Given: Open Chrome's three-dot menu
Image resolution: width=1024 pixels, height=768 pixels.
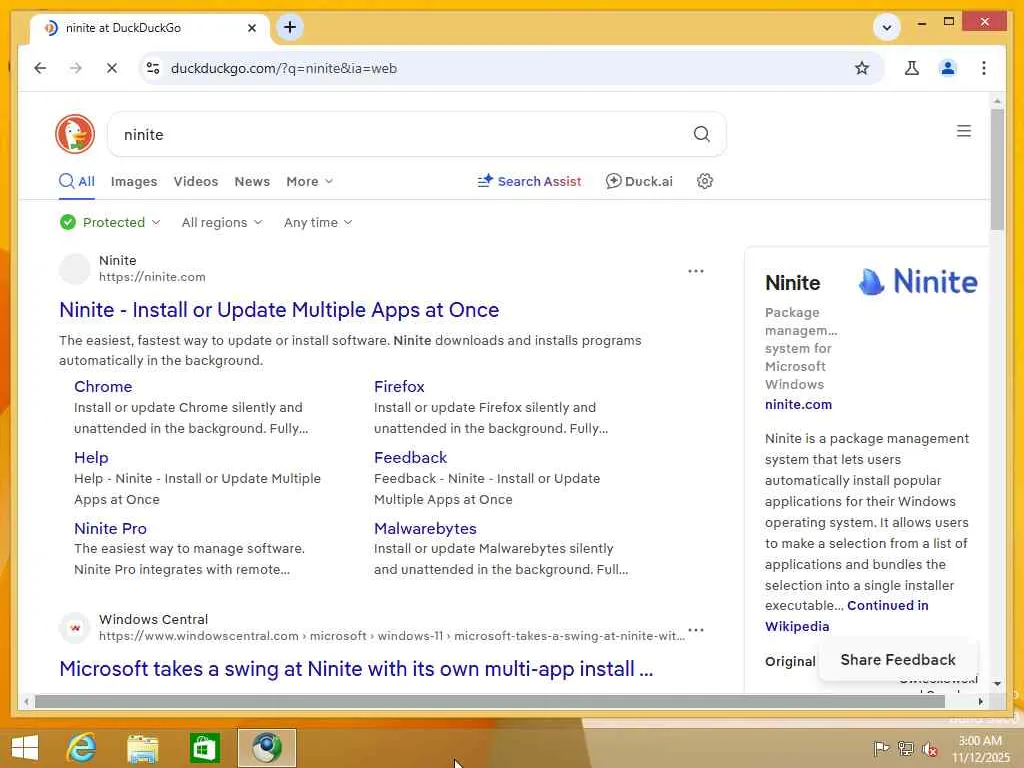Looking at the screenshot, I should [984, 68].
